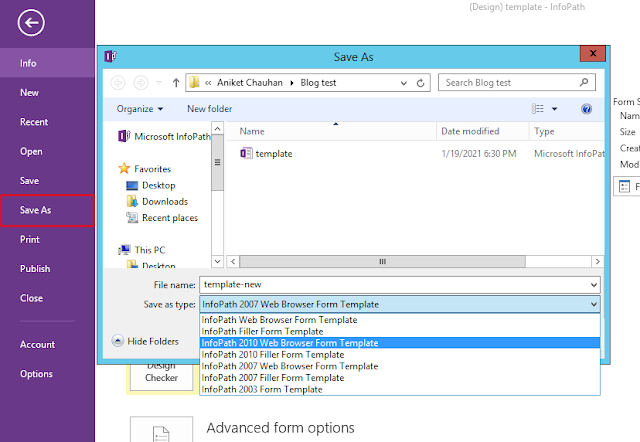Image resolution: width=640 pixels, height=442 pixels.
Task: Click the horizontal scrollbar thumb in the file list
Action: pyautogui.click(x=382, y=262)
